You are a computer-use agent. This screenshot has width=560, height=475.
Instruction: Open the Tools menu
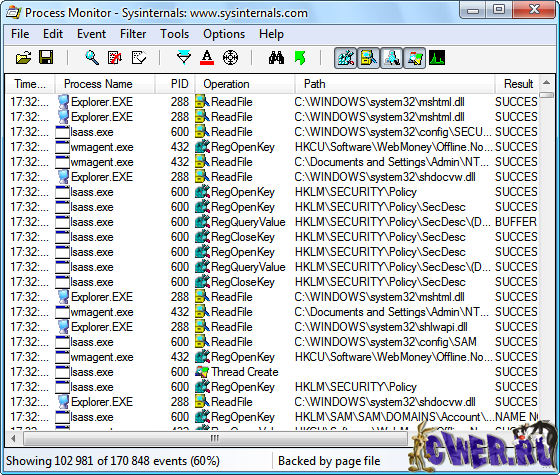174,34
